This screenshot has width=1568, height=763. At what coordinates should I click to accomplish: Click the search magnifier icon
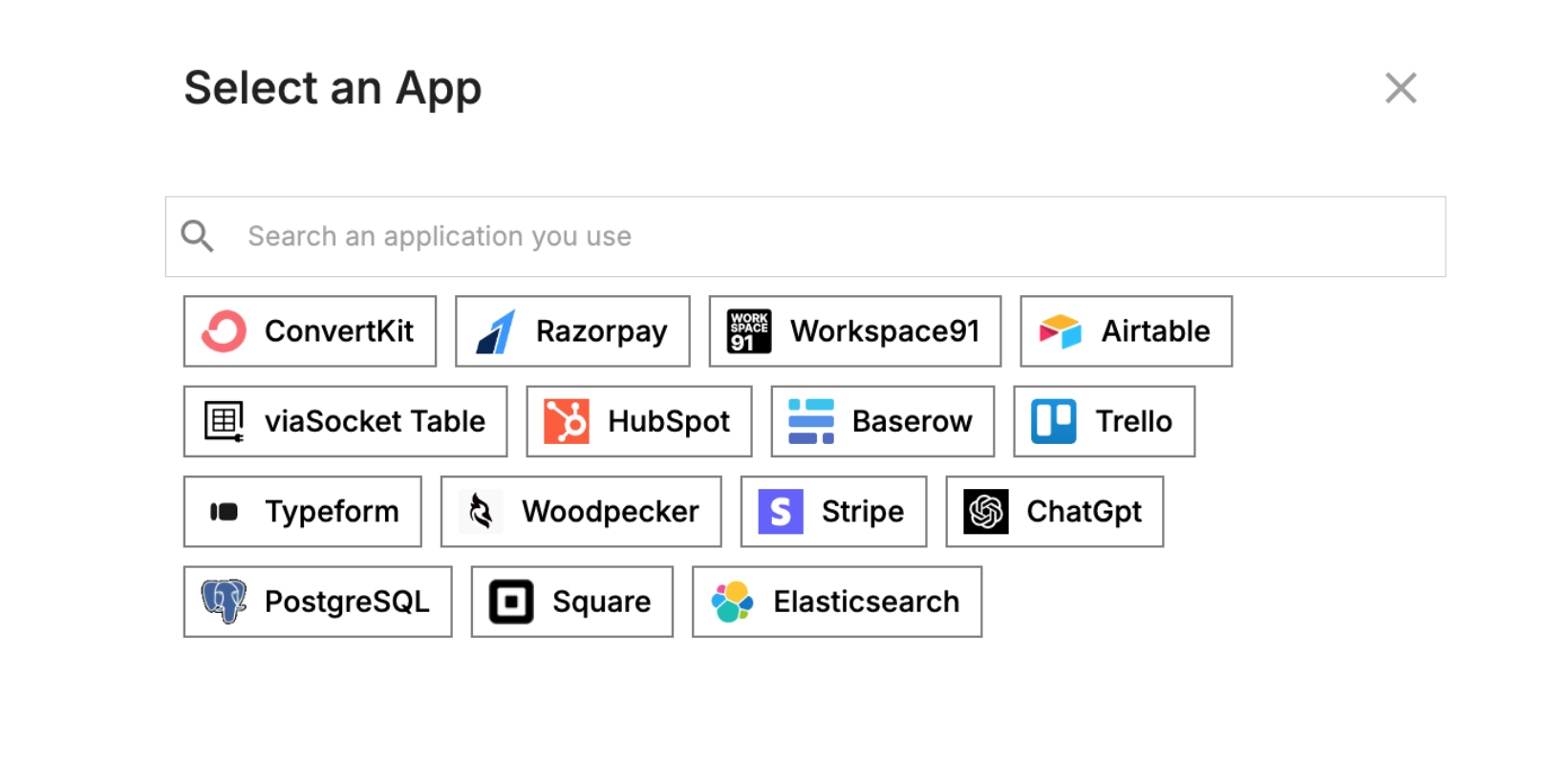[198, 236]
